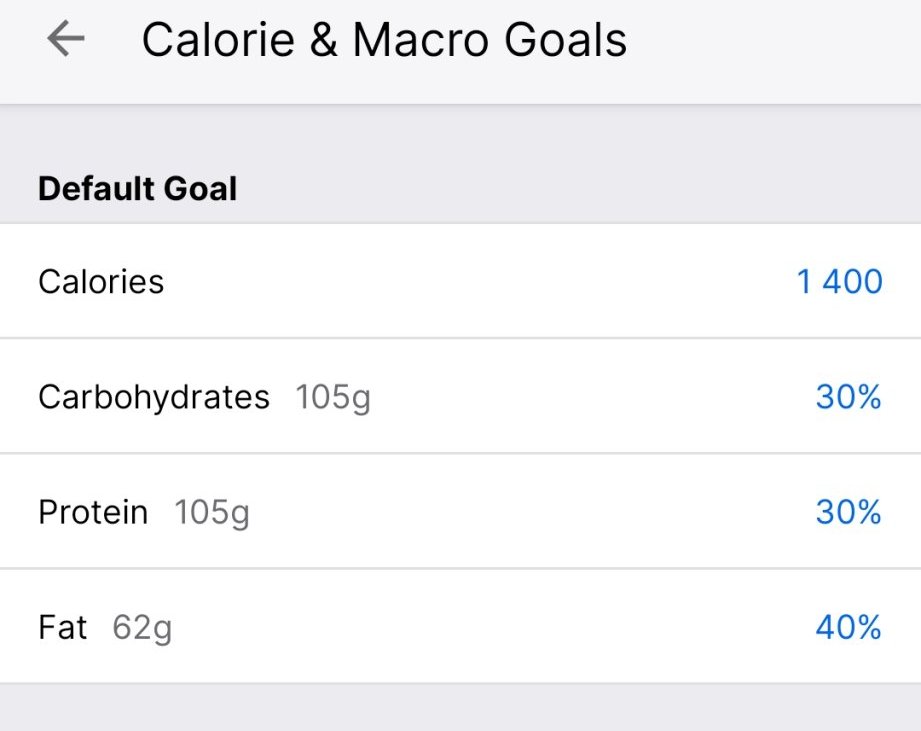Viewport: 921px width, 731px height.
Task: Select the Calories label
Action: [x=101, y=282]
